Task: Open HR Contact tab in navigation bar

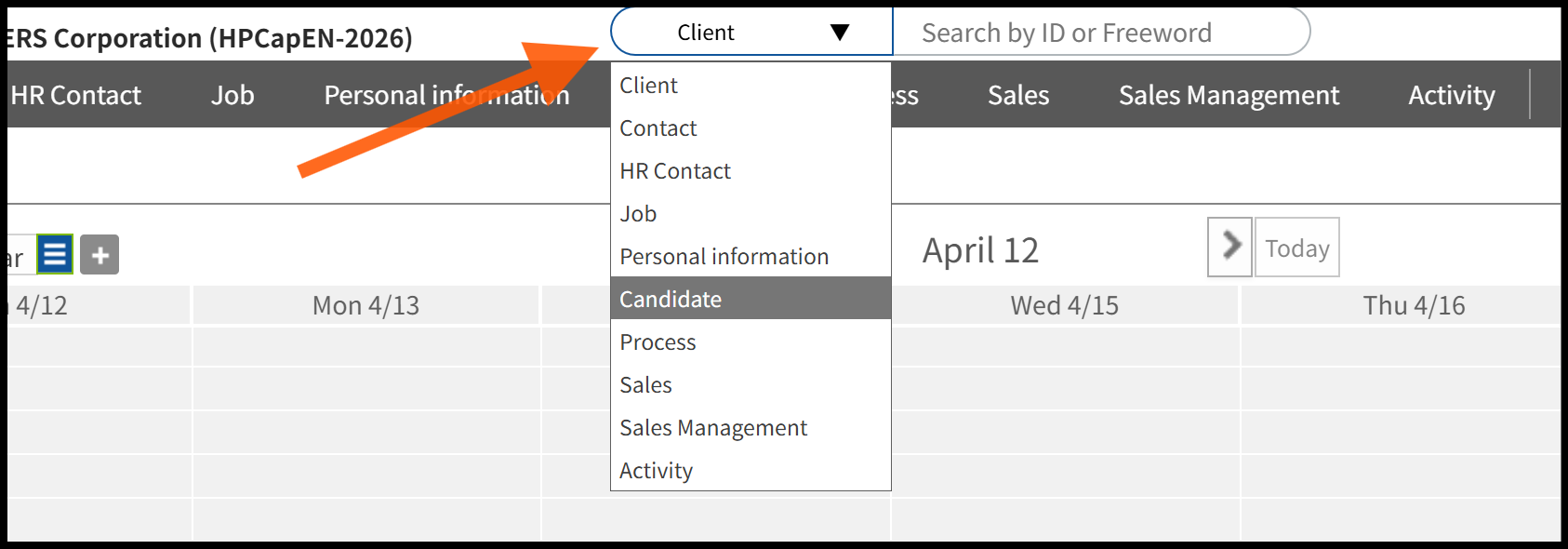Action: coord(76,95)
